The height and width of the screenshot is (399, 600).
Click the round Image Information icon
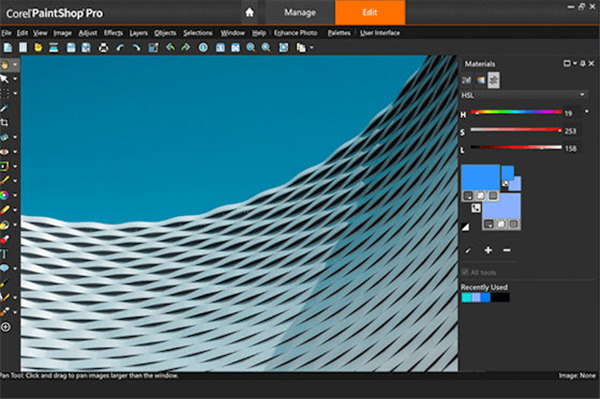pyautogui.click(x=203, y=47)
